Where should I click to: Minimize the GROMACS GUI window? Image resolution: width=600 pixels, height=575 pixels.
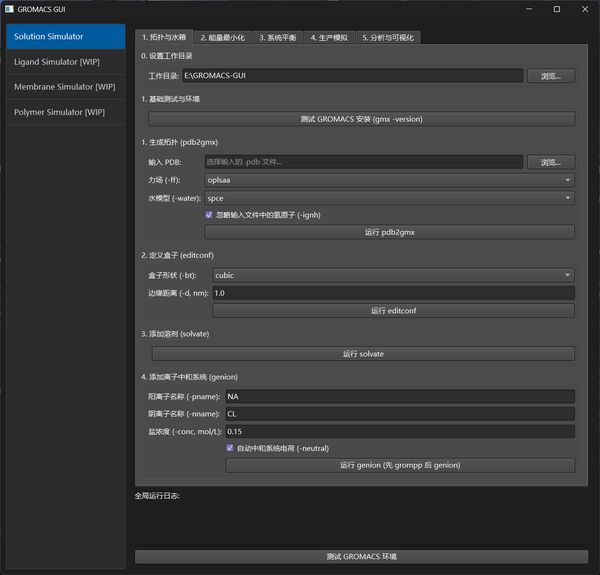[529, 9]
